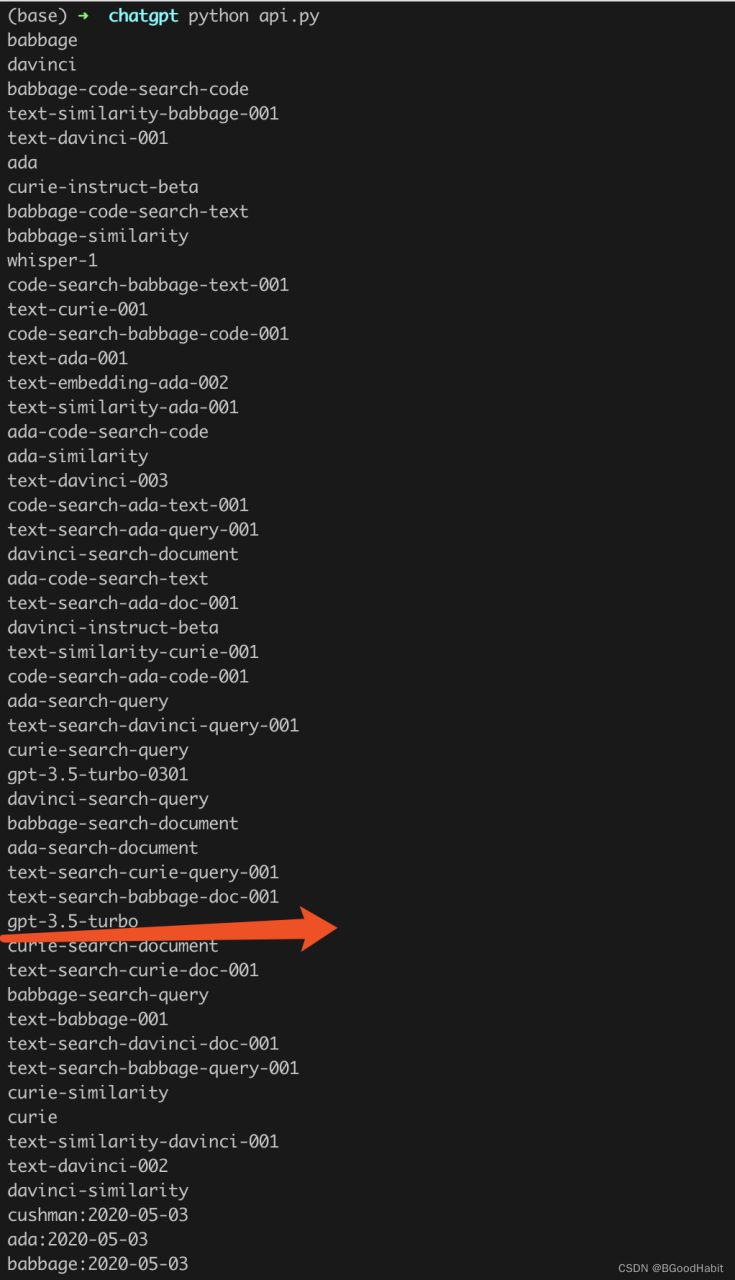The image size is (735, 1280).
Task: Click the api.py filename in the command
Action: (x=289, y=17)
